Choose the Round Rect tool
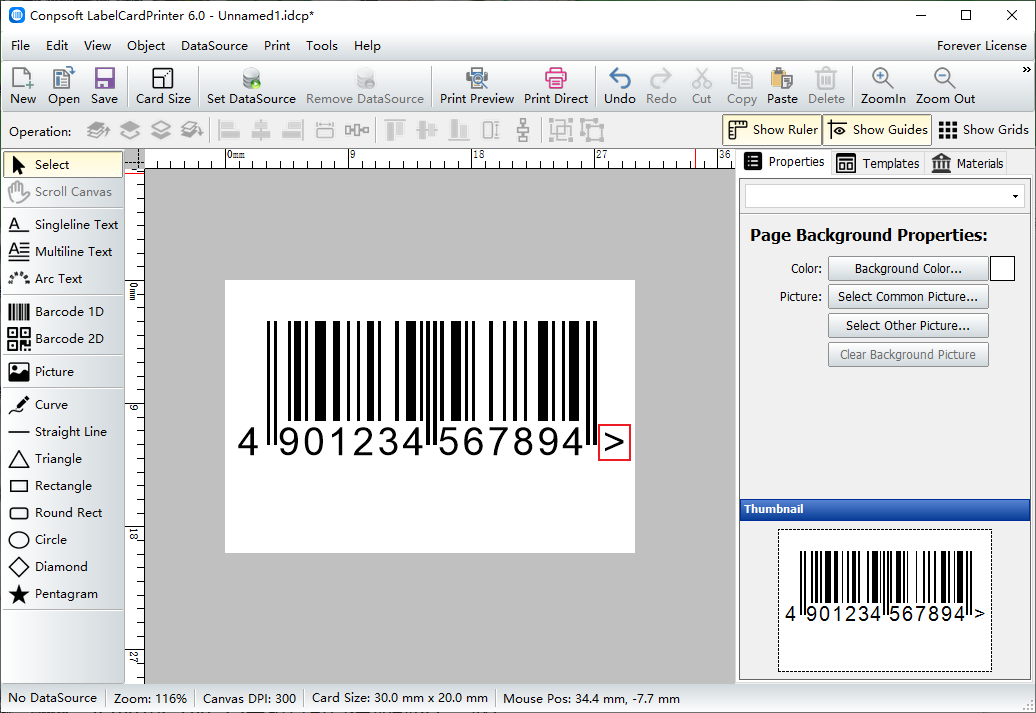This screenshot has height=713, width=1036. pyautogui.click(x=63, y=513)
